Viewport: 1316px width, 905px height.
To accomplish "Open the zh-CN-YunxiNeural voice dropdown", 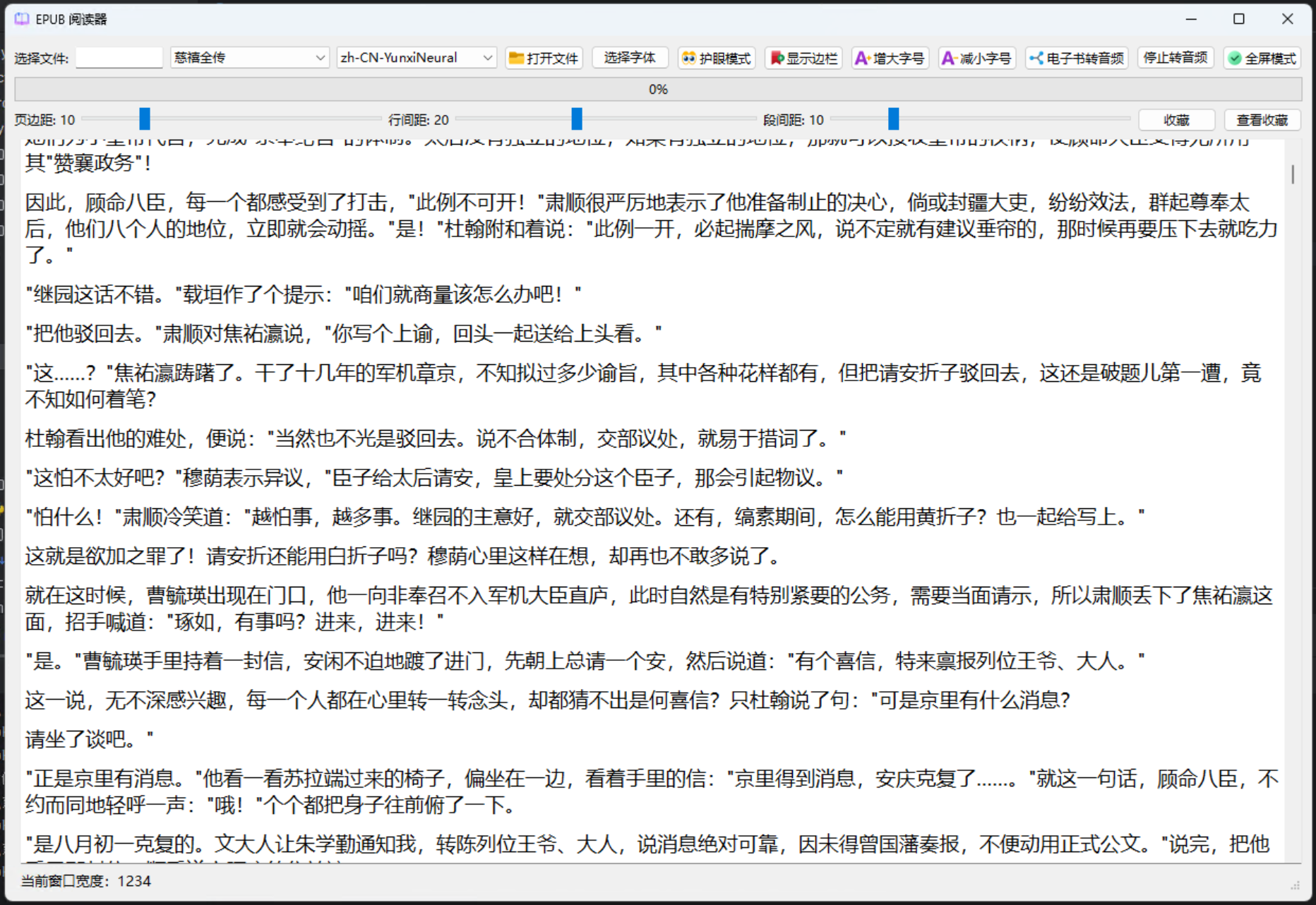I will tap(417, 57).
